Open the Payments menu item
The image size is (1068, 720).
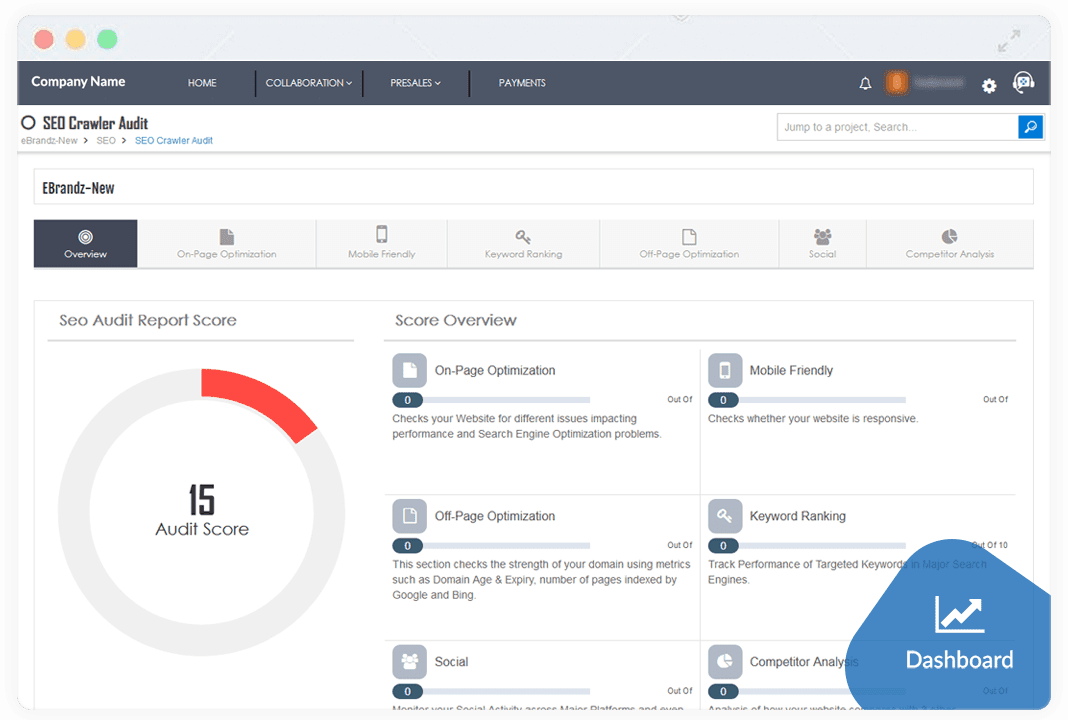click(x=522, y=83)
